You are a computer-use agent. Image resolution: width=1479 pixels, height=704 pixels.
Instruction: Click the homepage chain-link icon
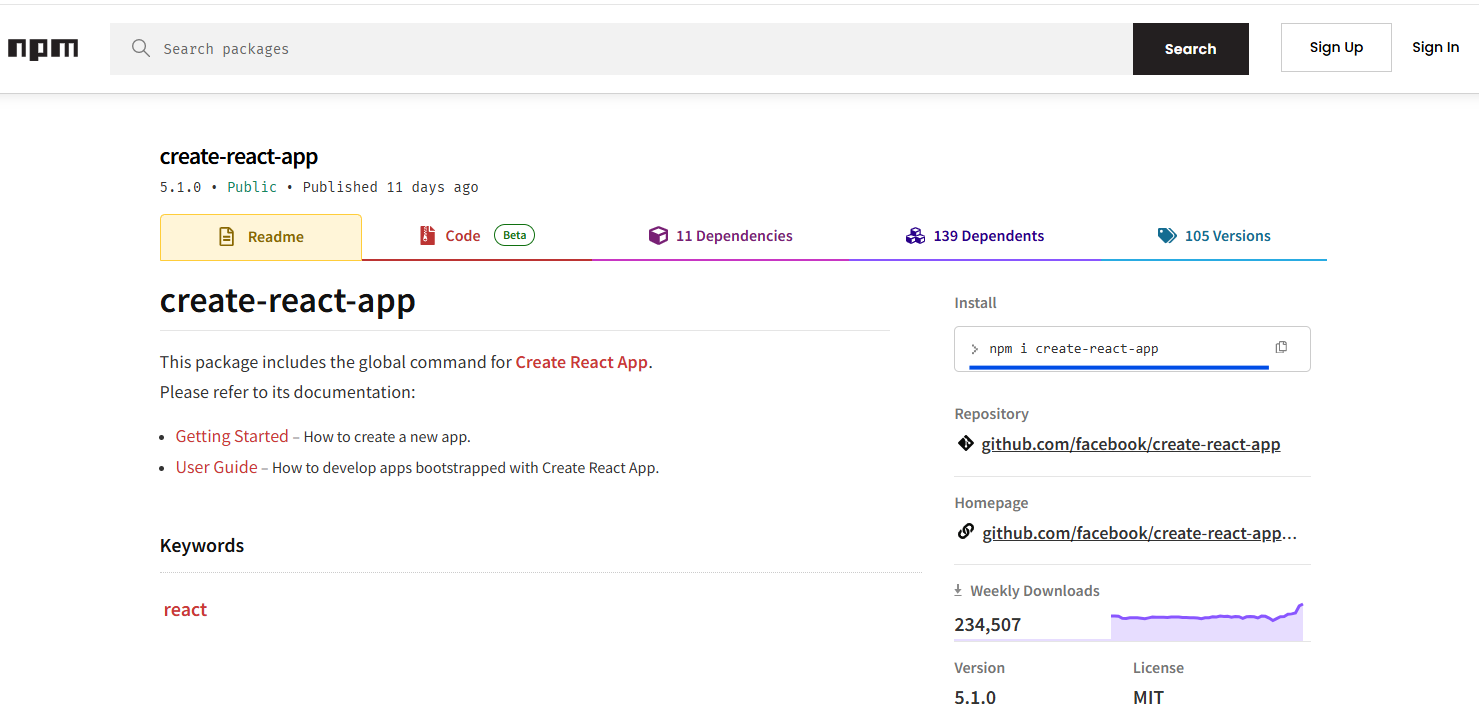pyautogui.click(x=965, y=532)
